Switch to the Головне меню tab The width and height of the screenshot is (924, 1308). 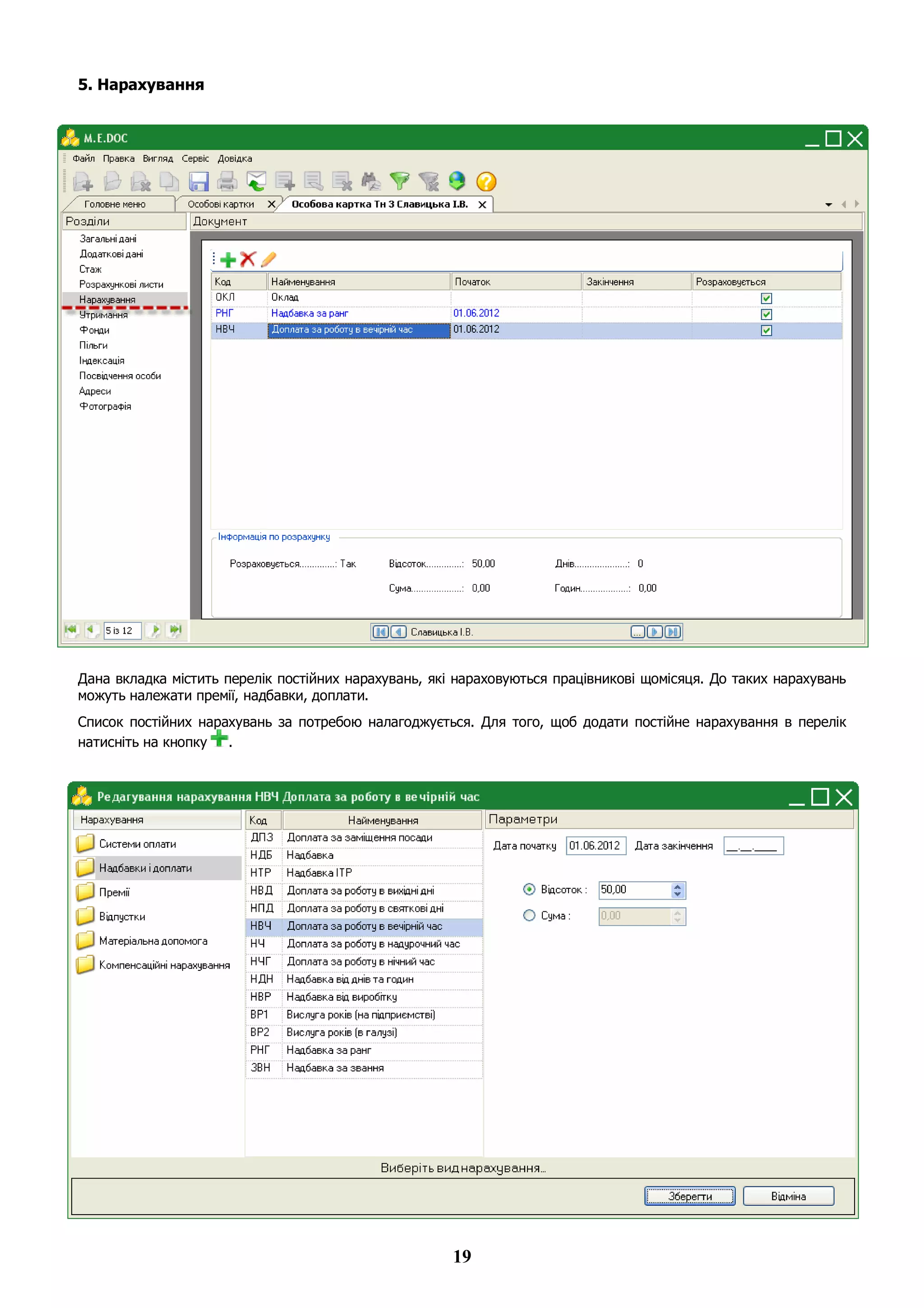(x=115, y=204)
